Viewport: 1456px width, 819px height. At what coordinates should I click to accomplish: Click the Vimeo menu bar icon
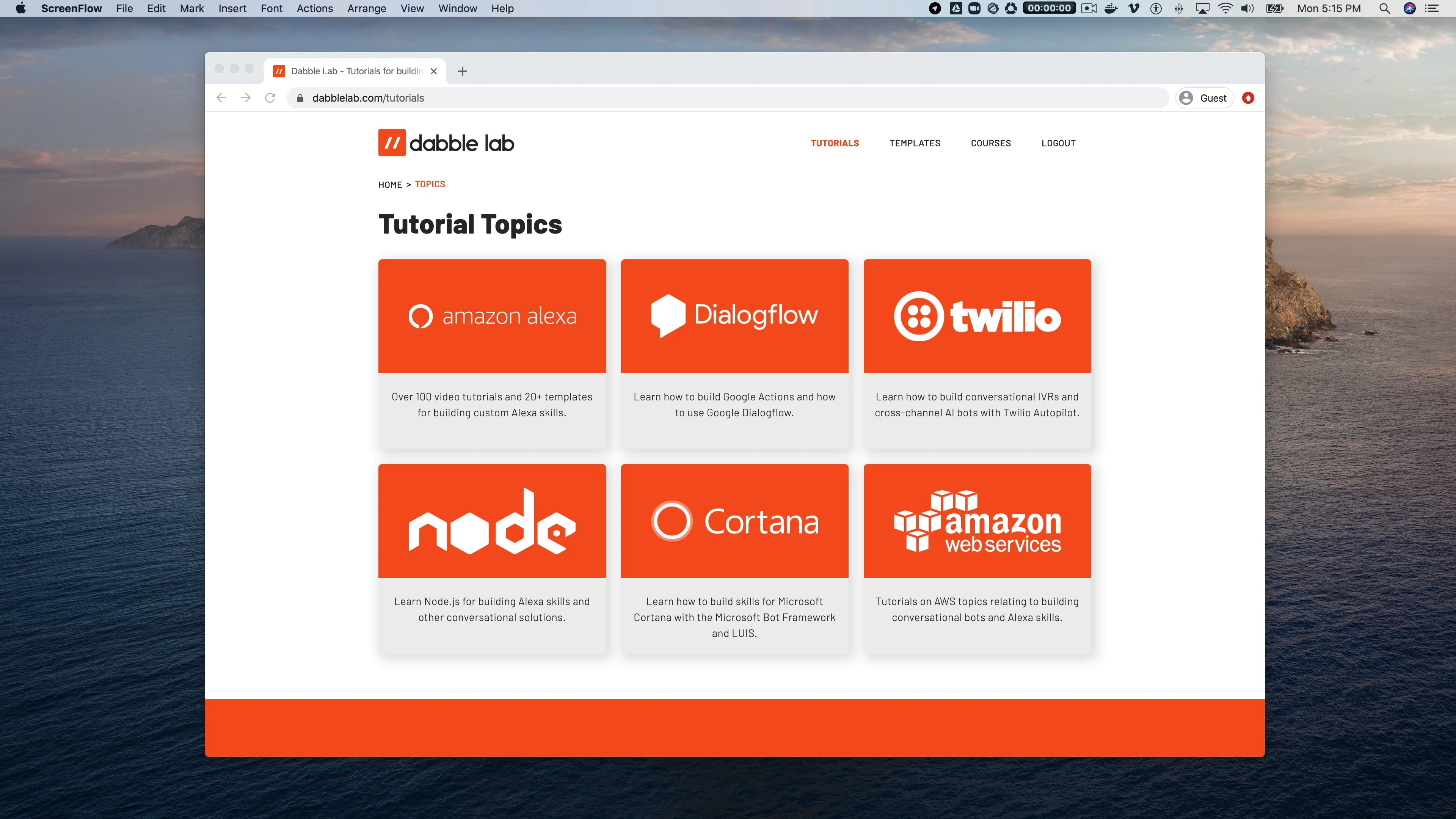pyautogui.click(x=1133, y=8)
